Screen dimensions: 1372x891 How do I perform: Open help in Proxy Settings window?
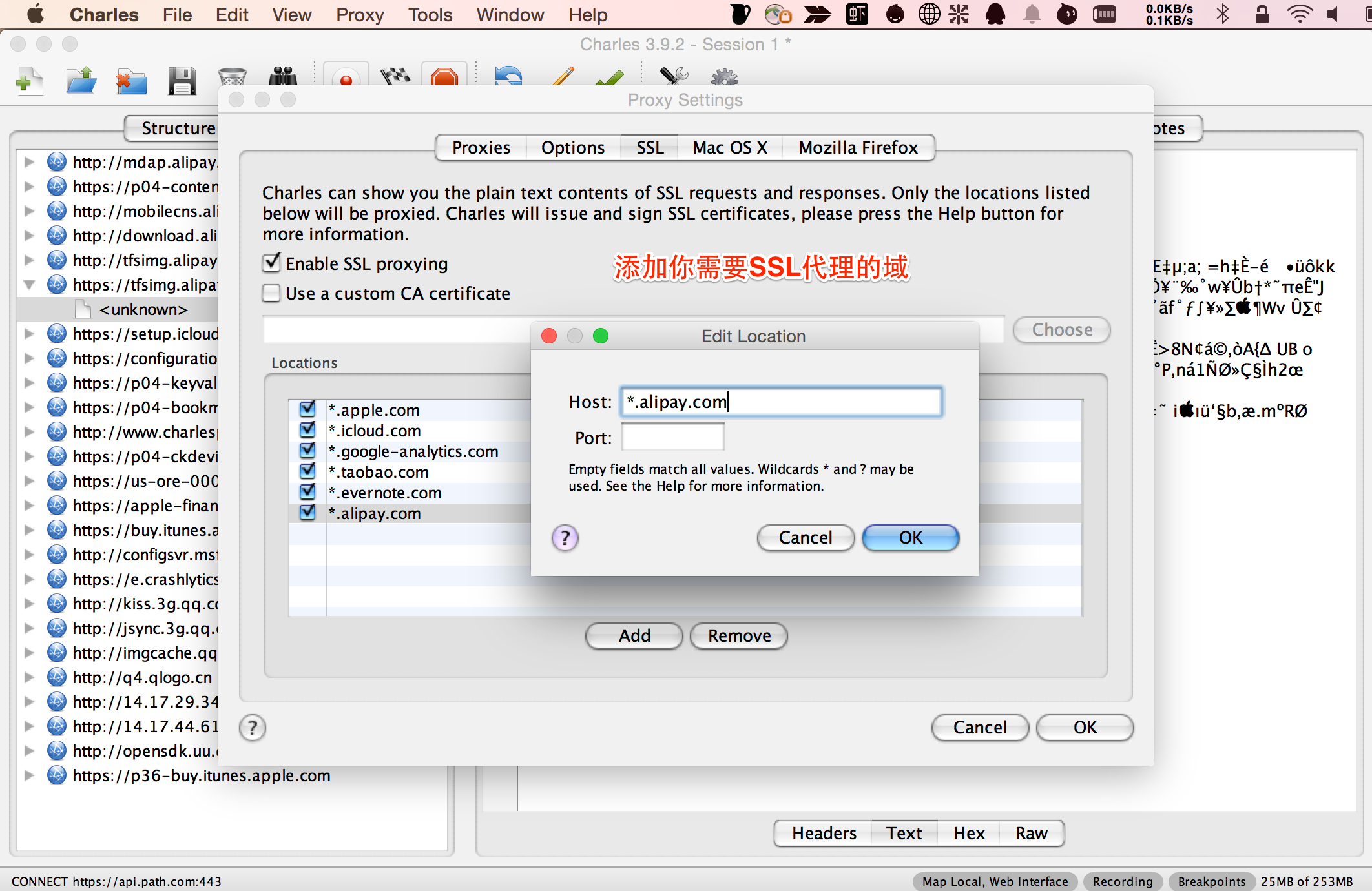point(253,728)
